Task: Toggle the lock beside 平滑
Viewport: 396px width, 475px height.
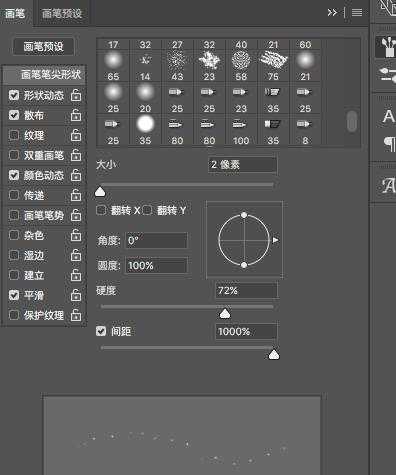Action: click(76, 295)
